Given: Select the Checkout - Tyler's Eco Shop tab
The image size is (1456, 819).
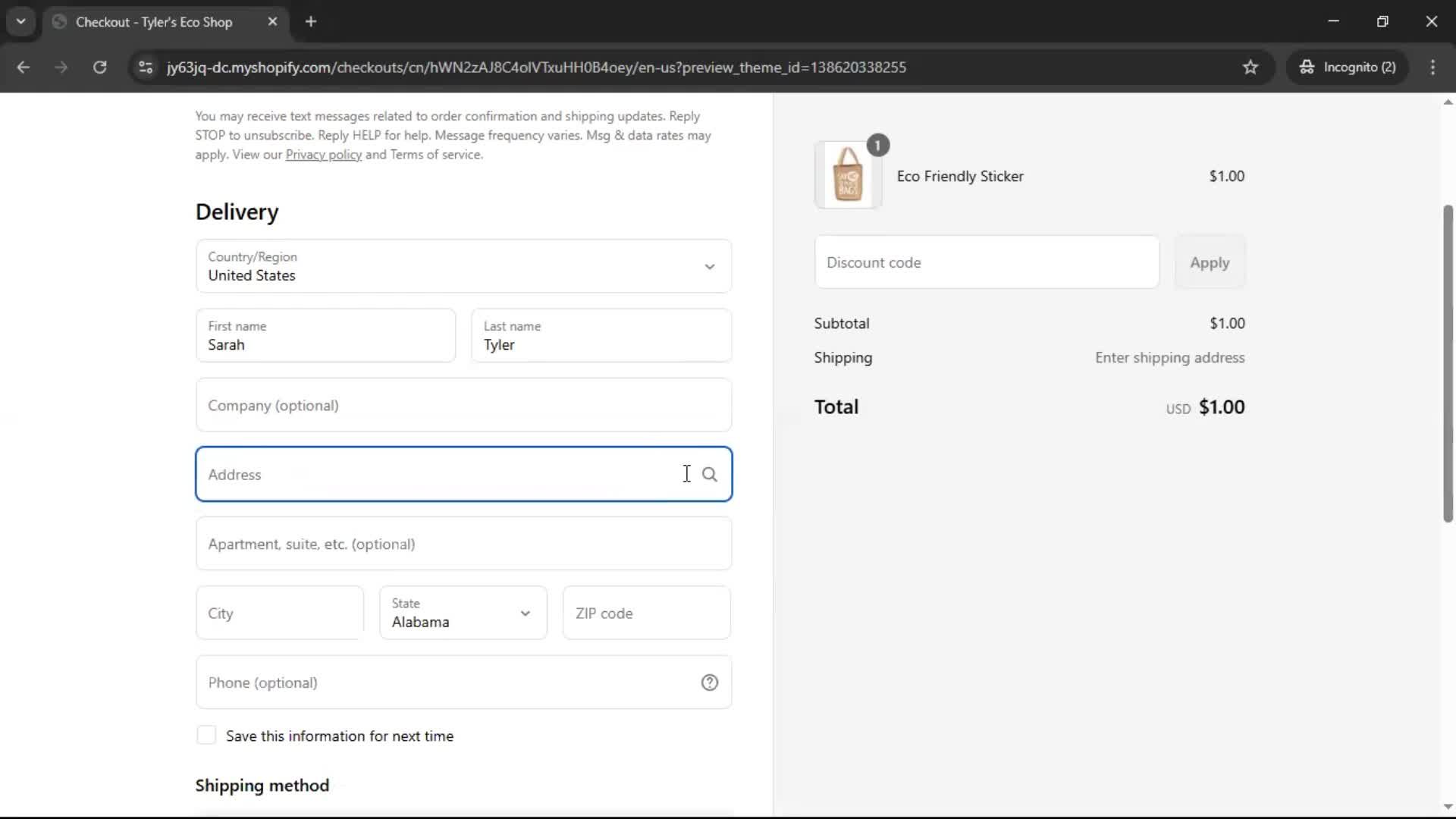Looking at the screenshot, I should 152,22.
